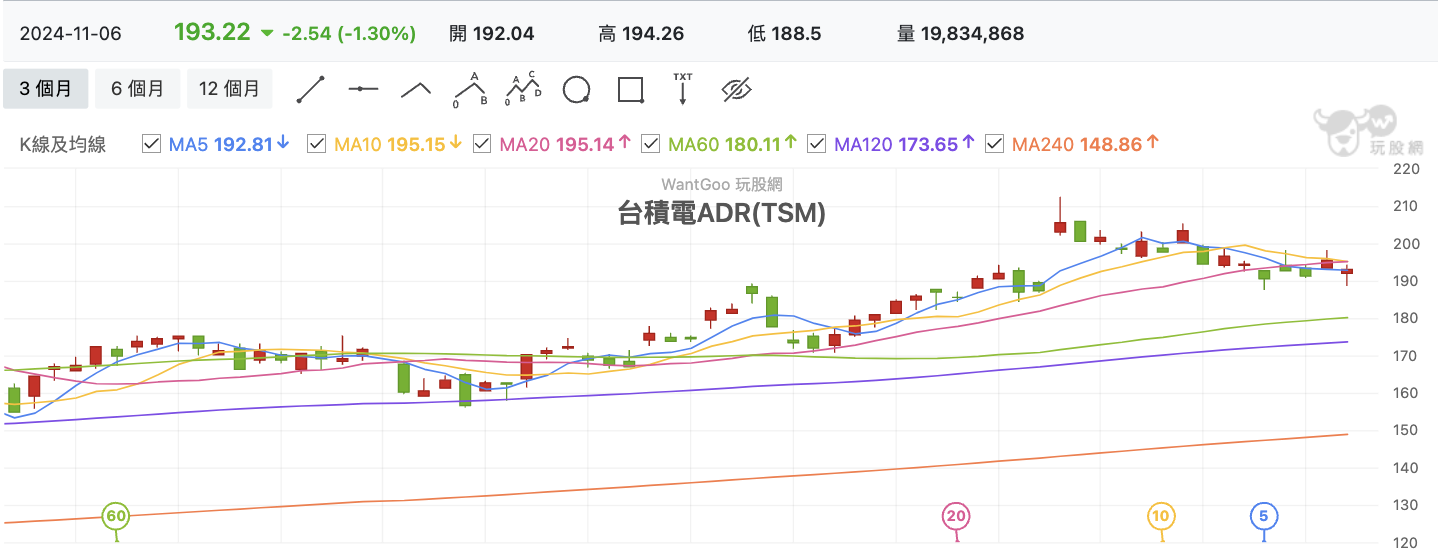1438x556 pixels.
Task: Select the 0-A-B-C-D wave drawing tool
Action: click(523, 89)
